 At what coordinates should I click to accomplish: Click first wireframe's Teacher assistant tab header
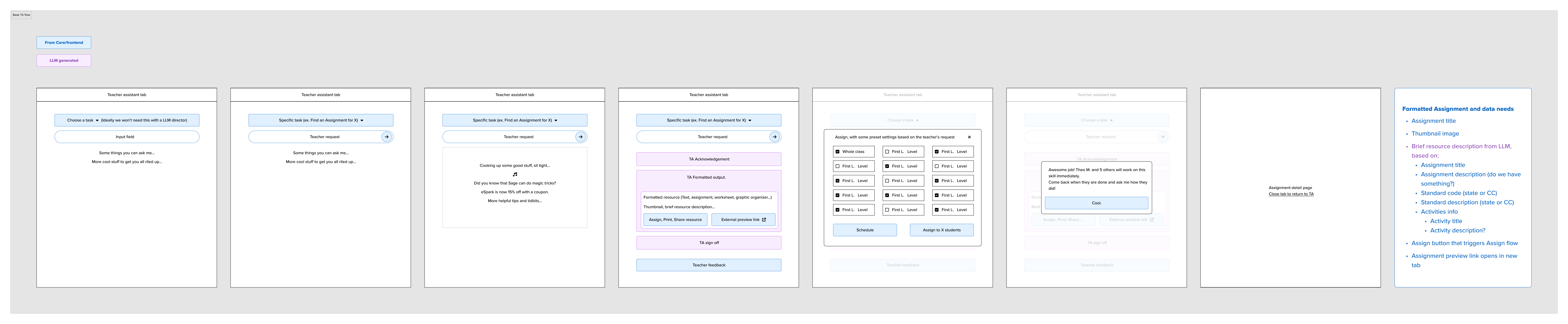pyautogui.click(x=127, y=95)
